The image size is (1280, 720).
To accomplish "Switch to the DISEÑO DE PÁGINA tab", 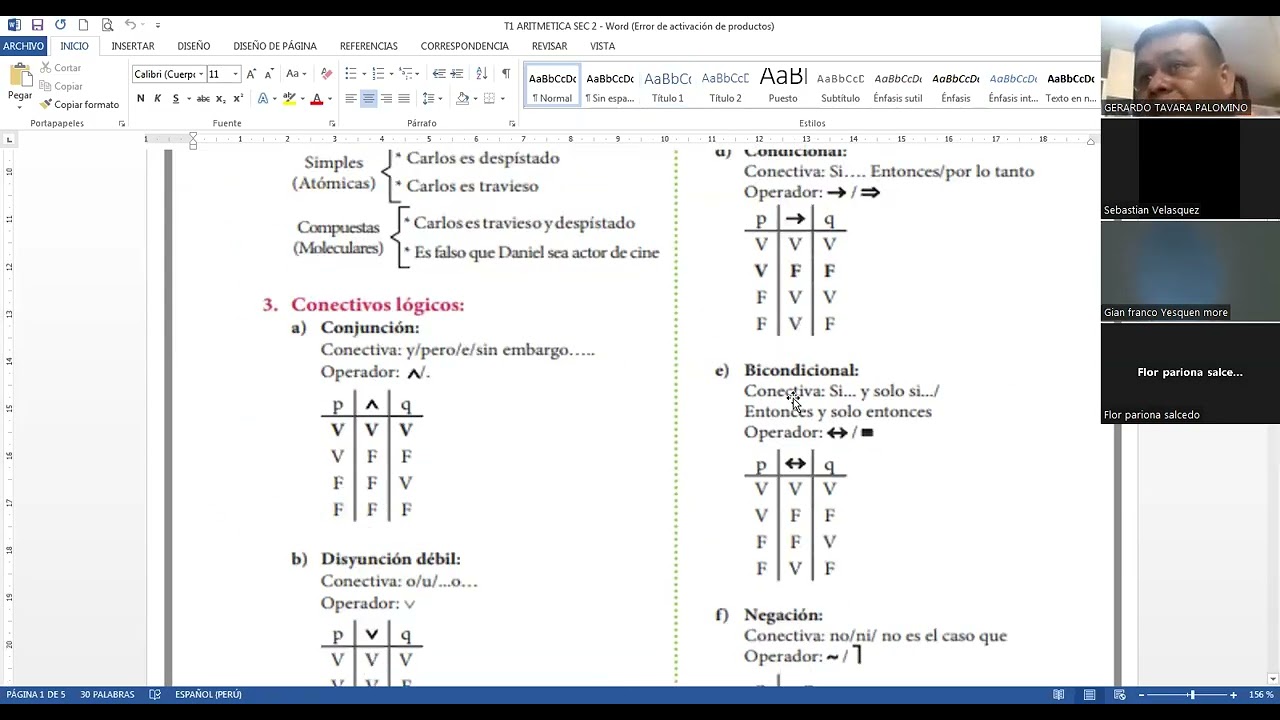I will (275, 46).
